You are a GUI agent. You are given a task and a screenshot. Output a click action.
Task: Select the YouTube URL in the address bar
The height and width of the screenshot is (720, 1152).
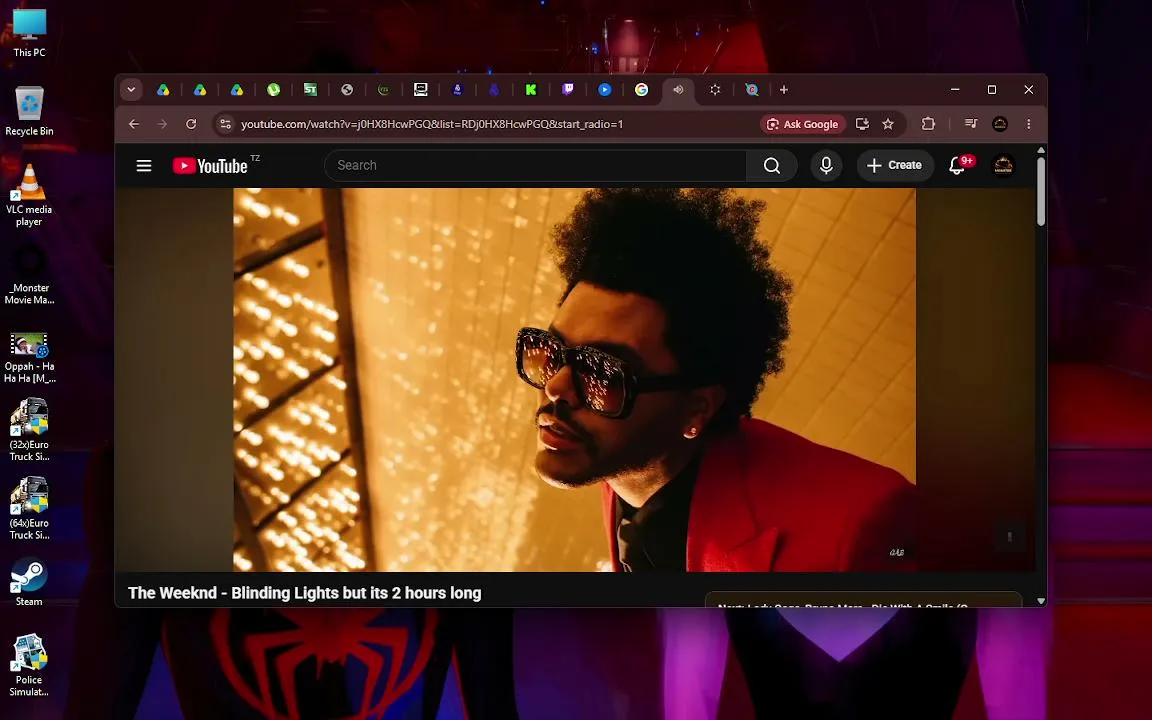[432, 124]
